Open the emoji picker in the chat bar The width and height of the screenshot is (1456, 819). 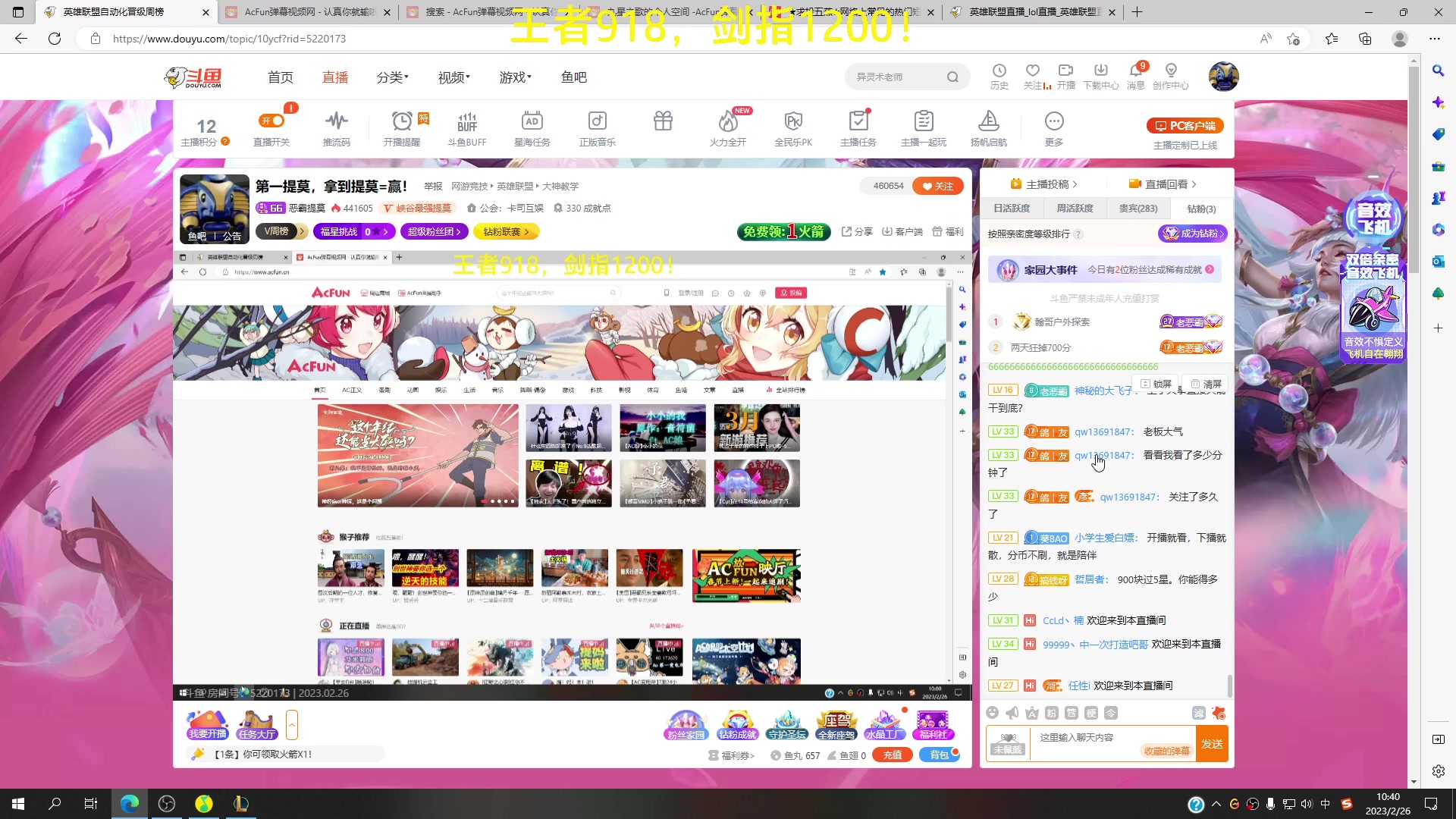click(x=992, y=713)
